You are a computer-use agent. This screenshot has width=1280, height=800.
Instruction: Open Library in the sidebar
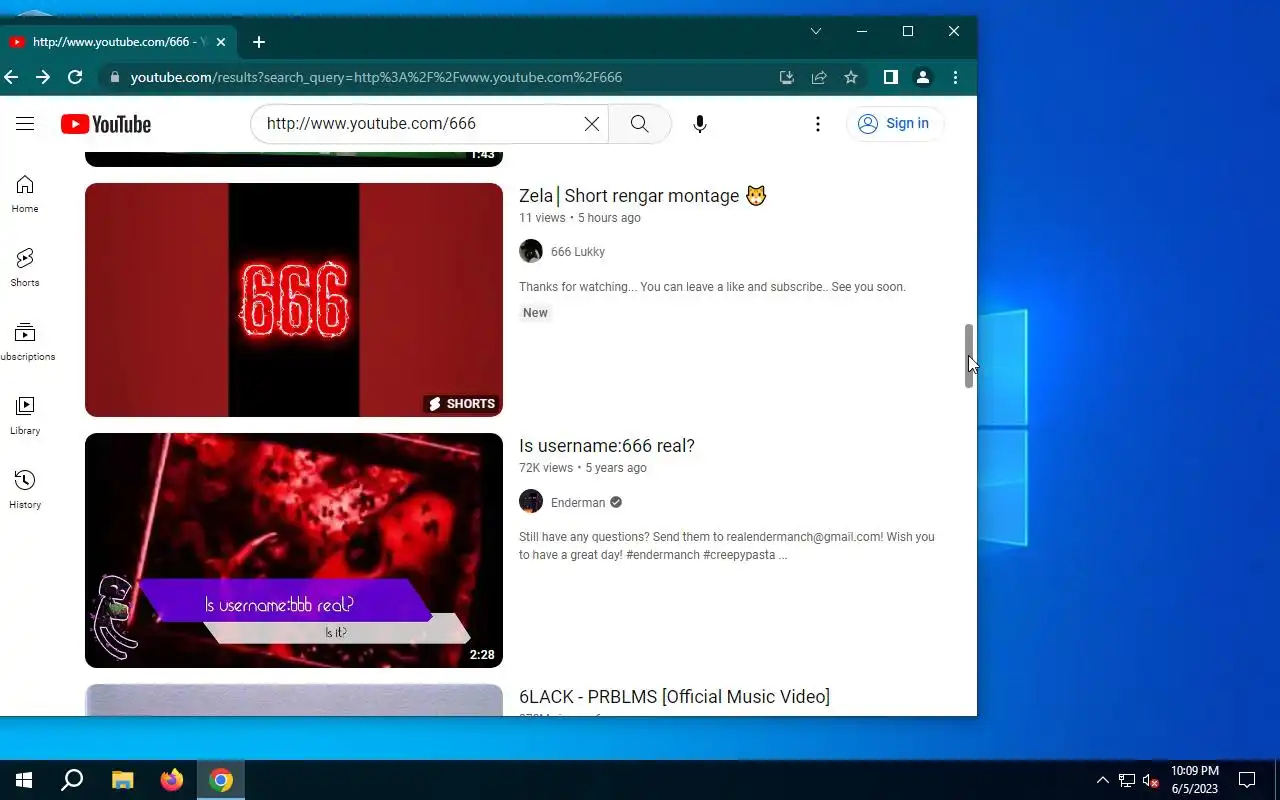(25, 416)
